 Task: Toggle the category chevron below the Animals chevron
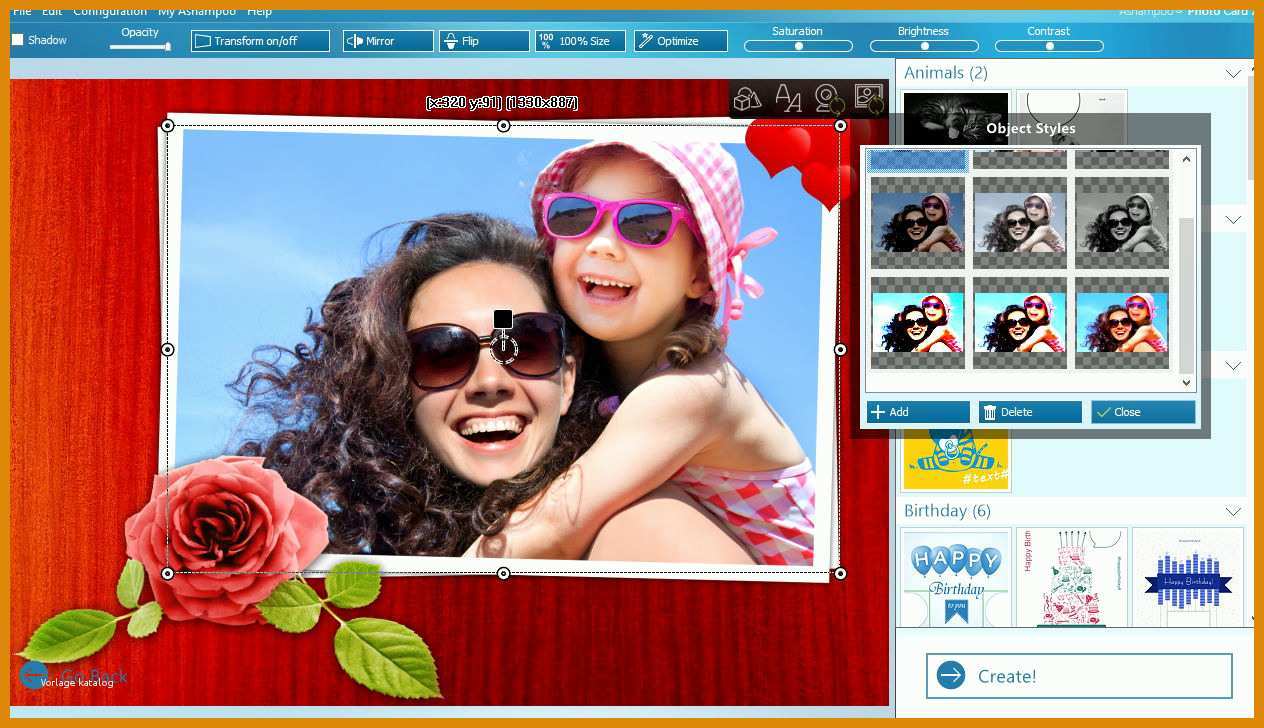[x=1233, y=220]
